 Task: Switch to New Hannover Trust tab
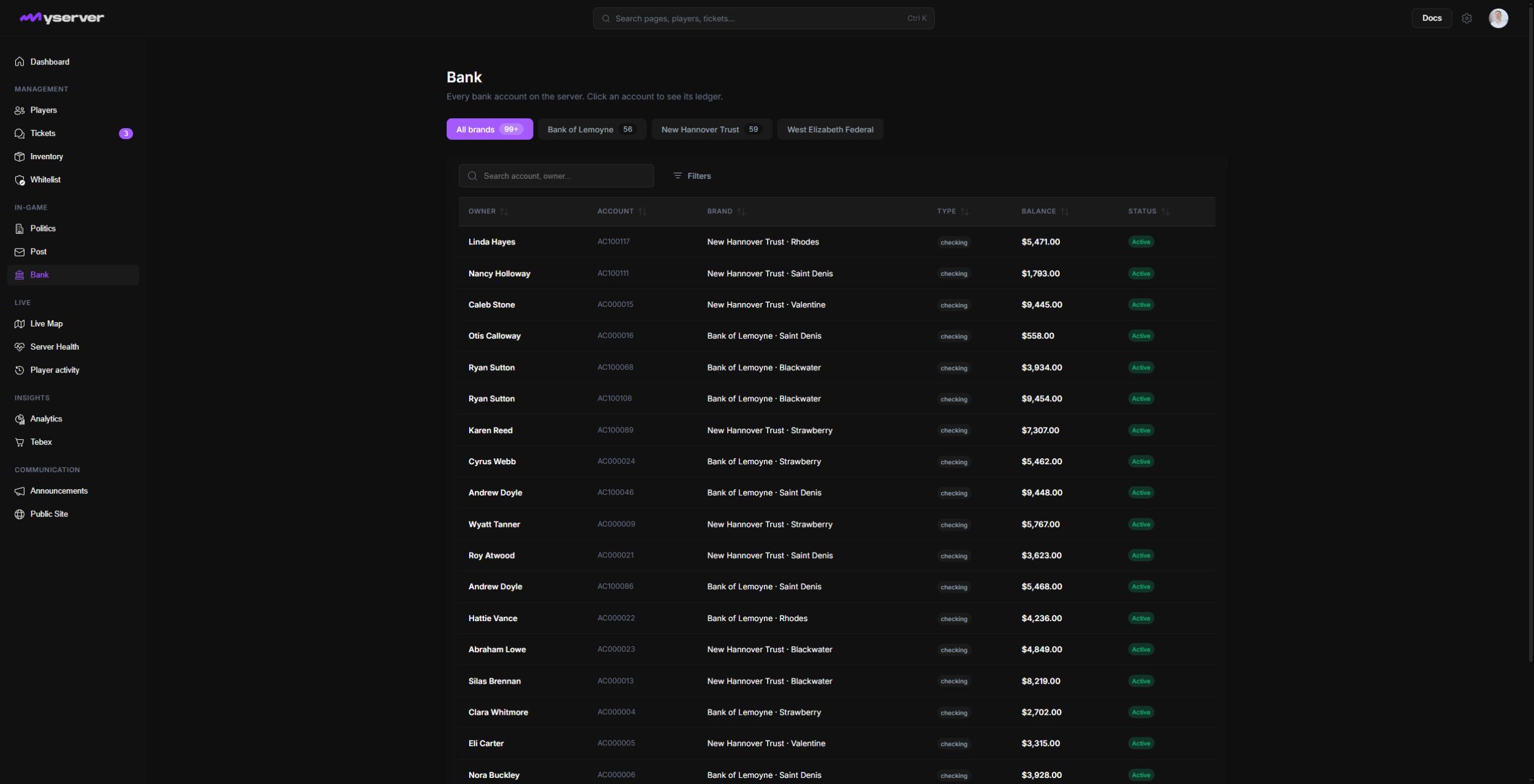[x=711, y=129]
